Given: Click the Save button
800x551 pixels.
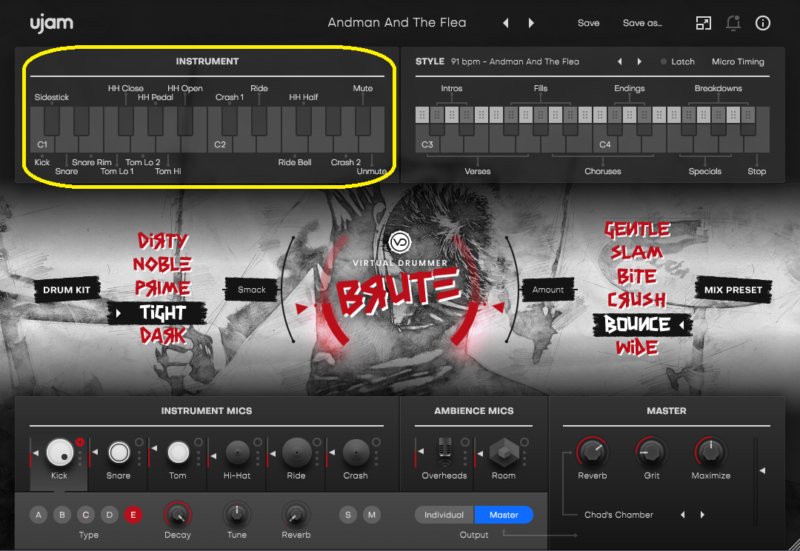Looking at the screenshot, I should (588, 23).
